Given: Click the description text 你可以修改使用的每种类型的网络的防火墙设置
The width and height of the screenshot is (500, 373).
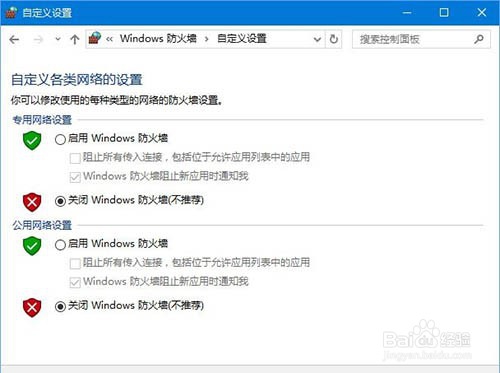Looking at the screenshot, I should [x=117, y=100].
